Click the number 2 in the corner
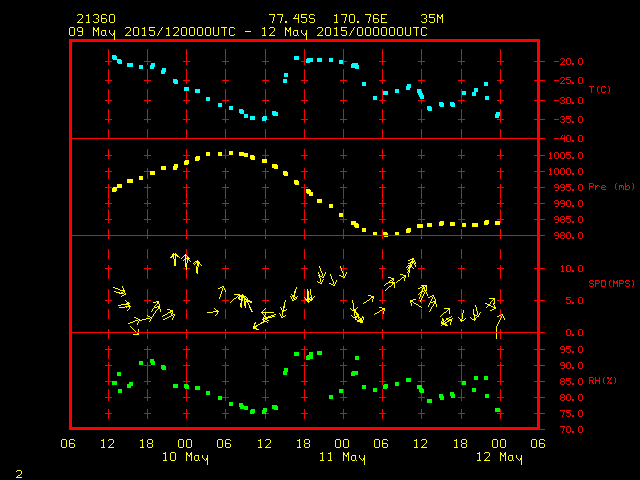The height and width of the screenshot is (480, 640). (x=19, y=474)
